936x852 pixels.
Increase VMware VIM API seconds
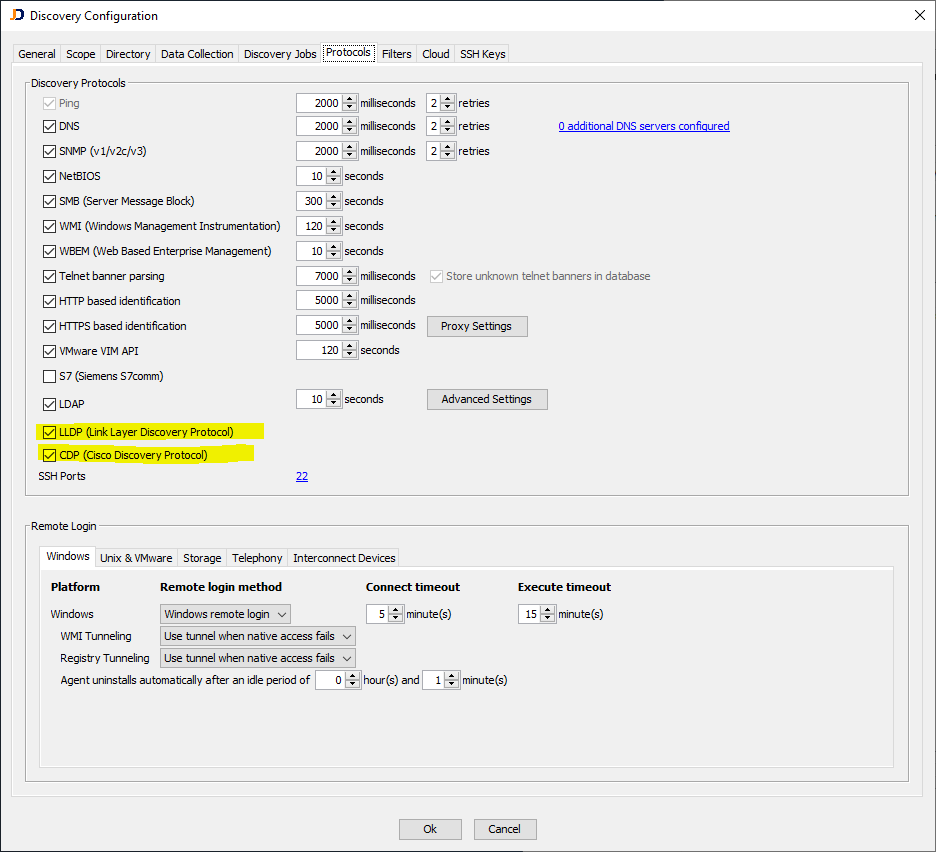[x=349, y=346]
